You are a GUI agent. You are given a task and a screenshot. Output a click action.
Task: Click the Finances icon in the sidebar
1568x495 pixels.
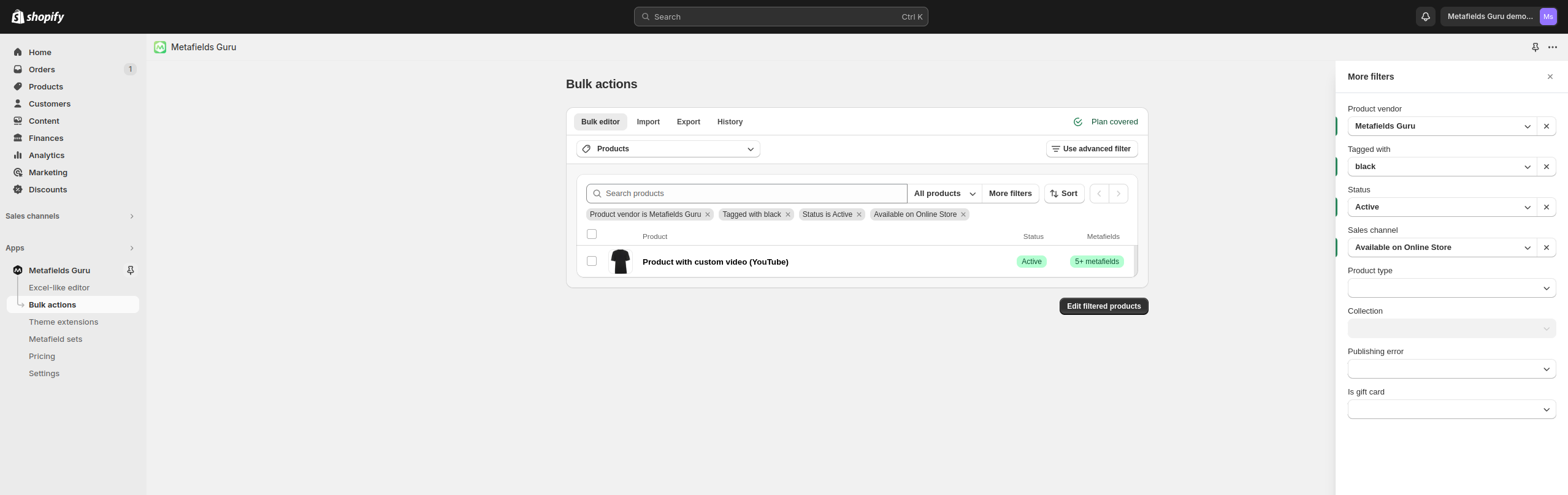18,138
